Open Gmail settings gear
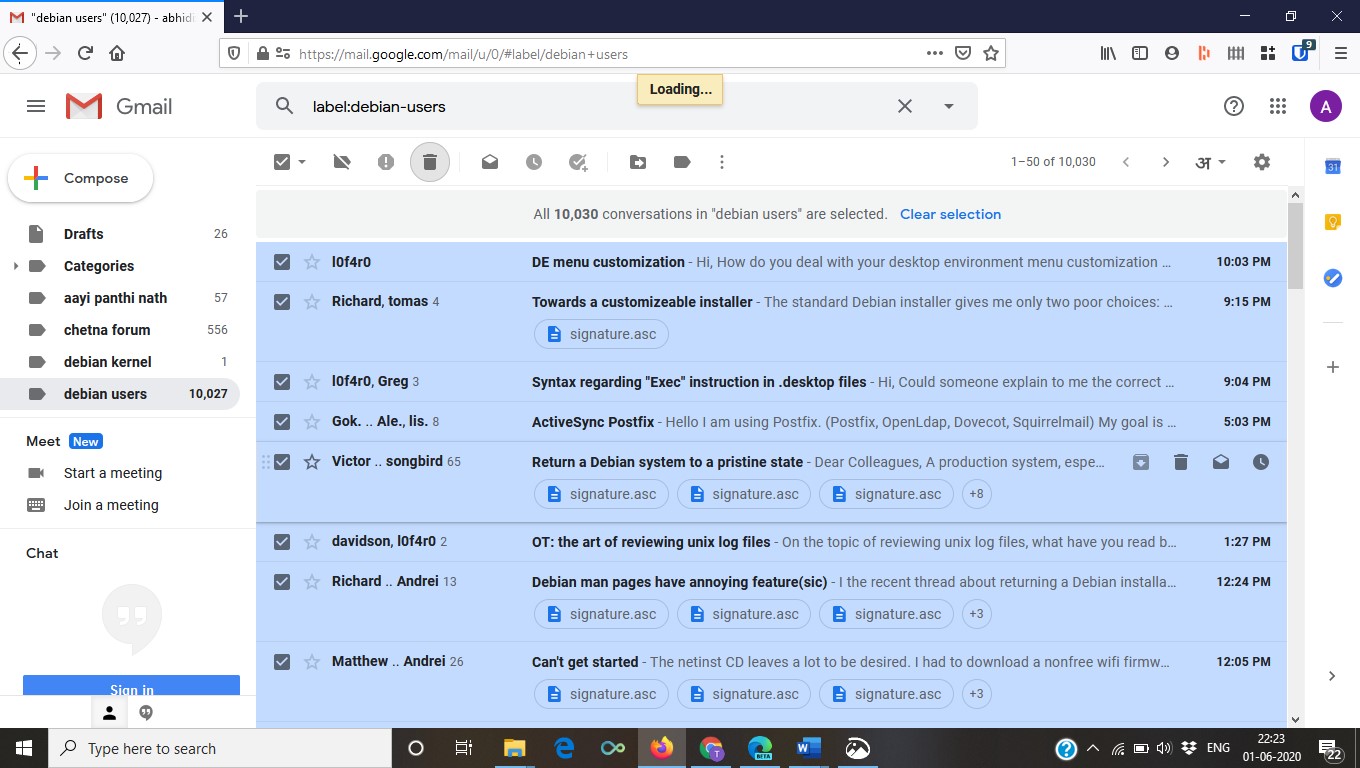This screenshot has width=1360, height=768. click(x=1262, y=161)
